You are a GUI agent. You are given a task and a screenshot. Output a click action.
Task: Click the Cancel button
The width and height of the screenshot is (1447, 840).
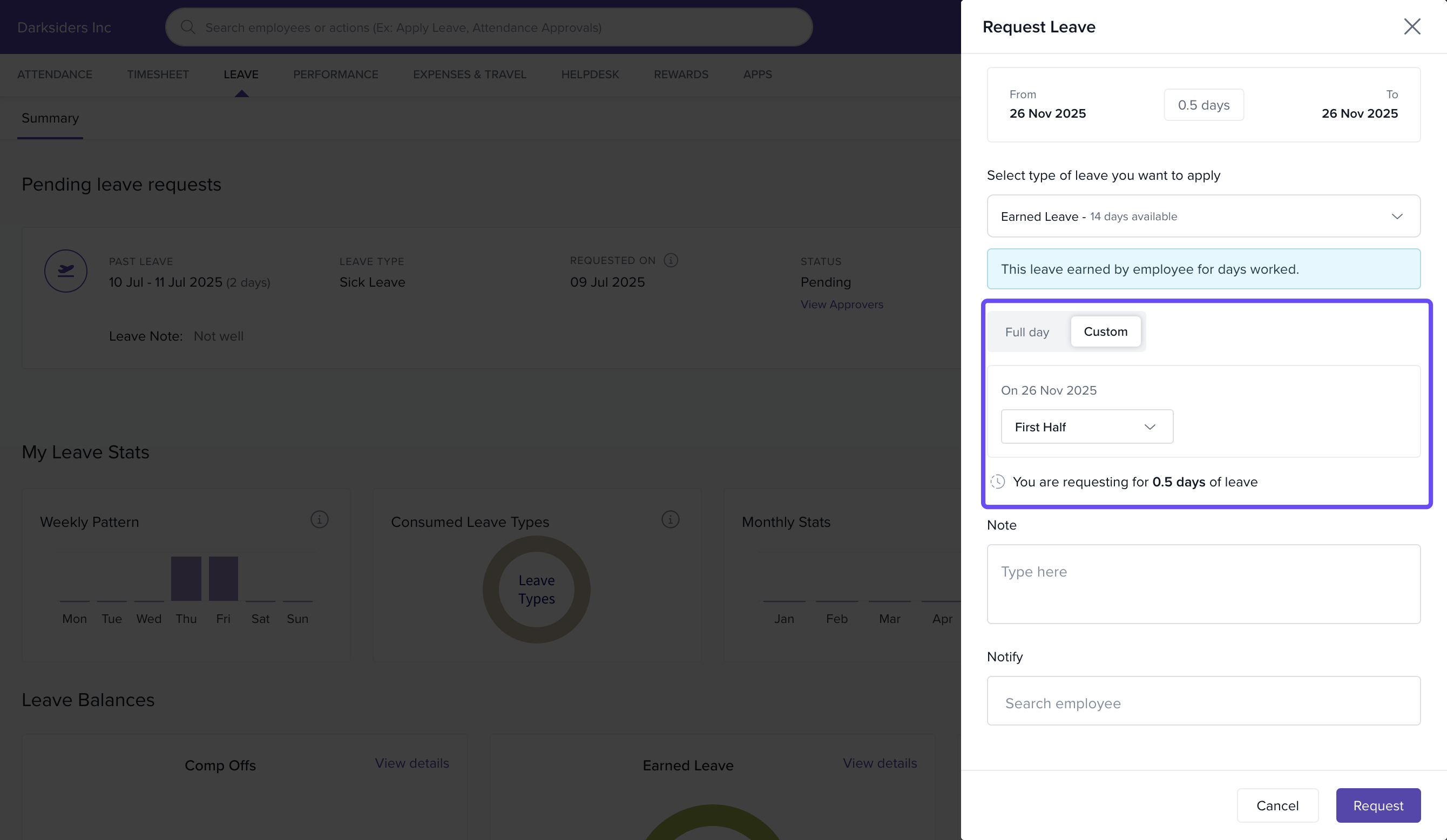1277,805
